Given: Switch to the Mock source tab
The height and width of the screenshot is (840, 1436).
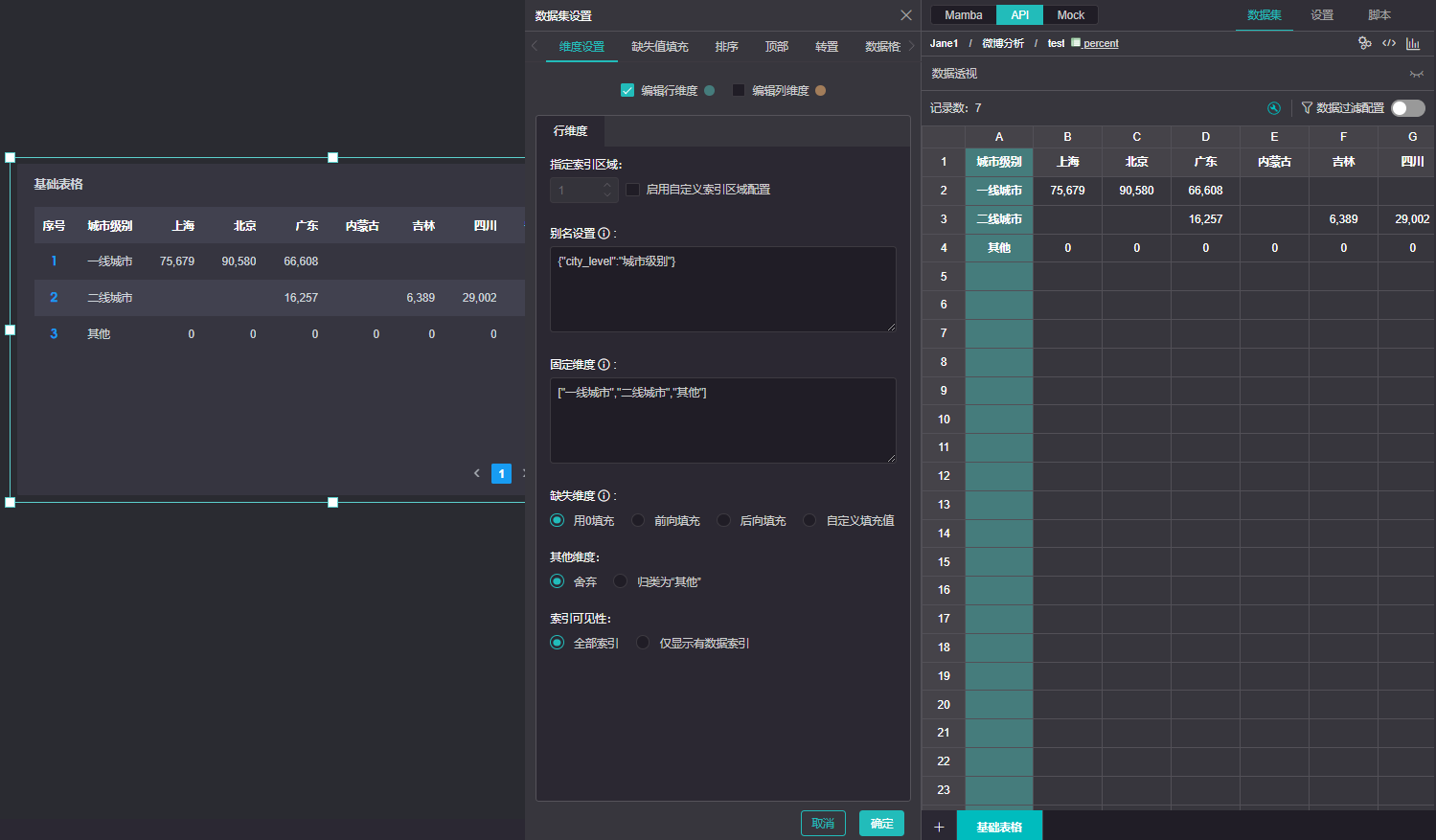Looking at the screenshot, I should point(1071,15).
